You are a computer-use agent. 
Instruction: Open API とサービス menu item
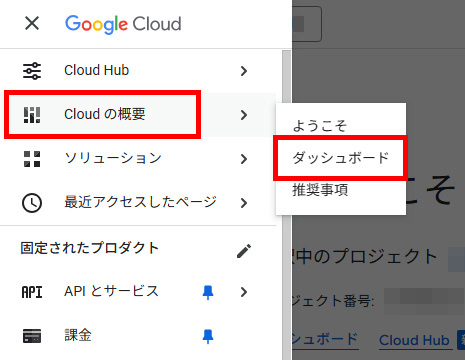(138, 292)
